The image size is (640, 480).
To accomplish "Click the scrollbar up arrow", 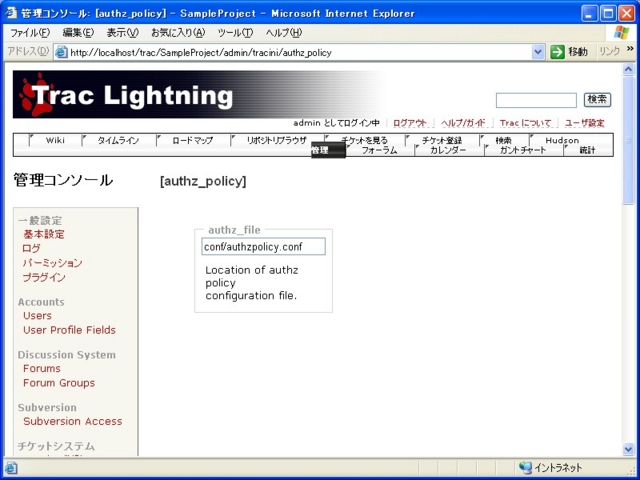I will (x=628, y=70).
